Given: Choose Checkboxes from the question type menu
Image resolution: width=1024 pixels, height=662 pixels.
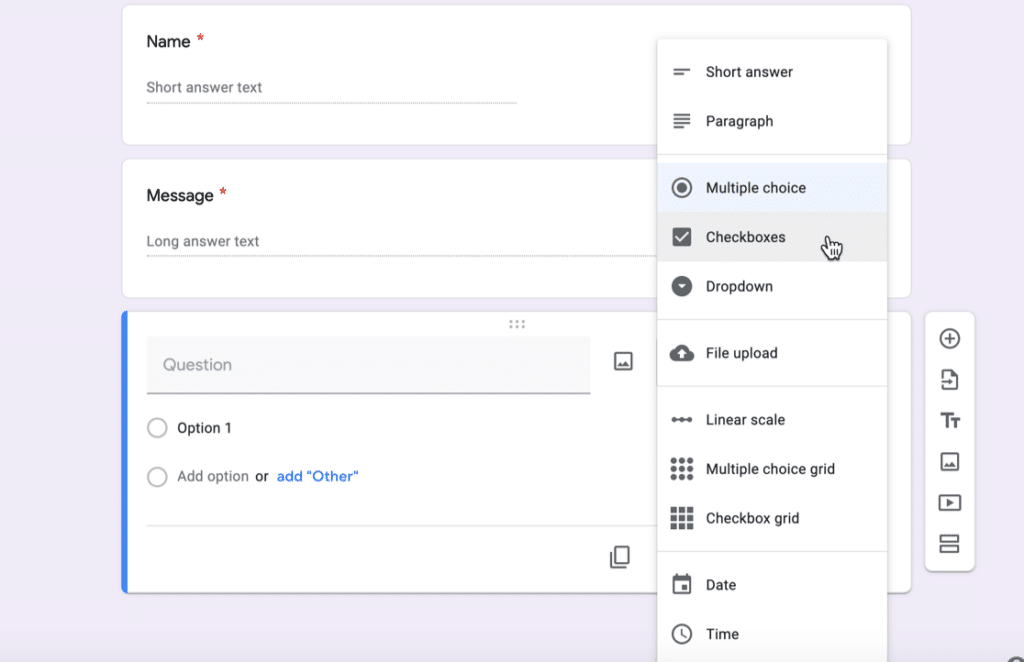Looking at the screenshot, I should pyautogui.click(x=747, y=237).
